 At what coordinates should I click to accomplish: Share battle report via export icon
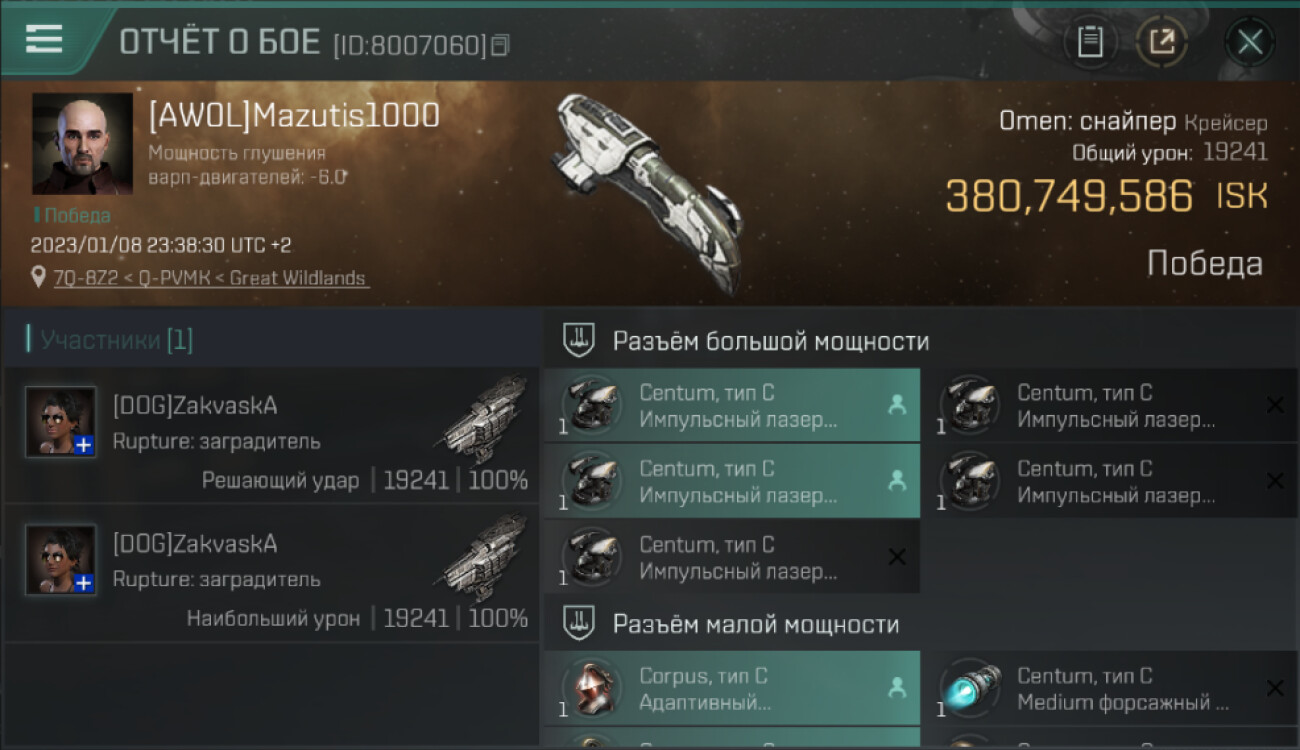[1161, 42]
